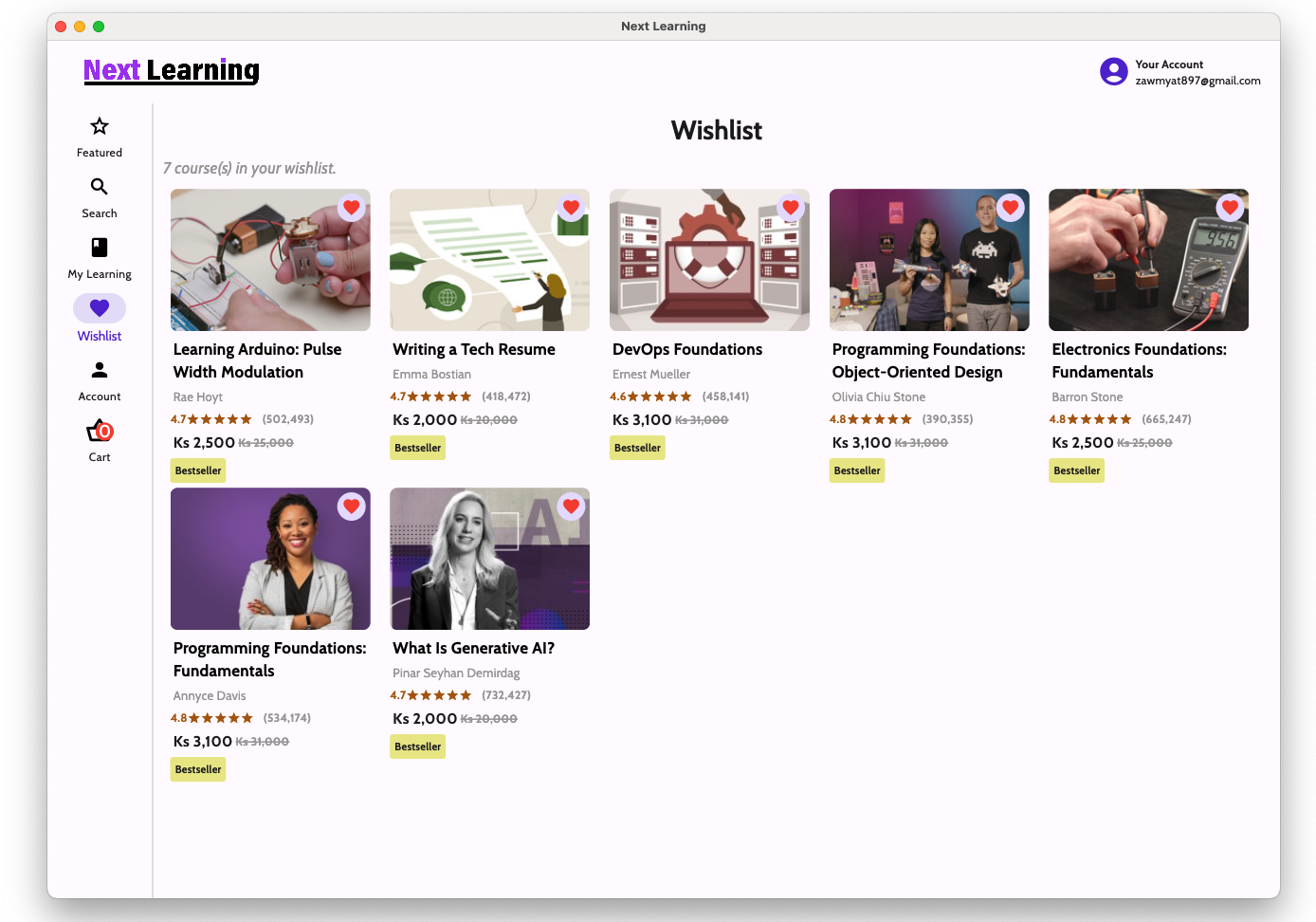Remove Learning Arduino course from wishlist
This screenshot has height=922, width=1316.
[x=352, y=208]
